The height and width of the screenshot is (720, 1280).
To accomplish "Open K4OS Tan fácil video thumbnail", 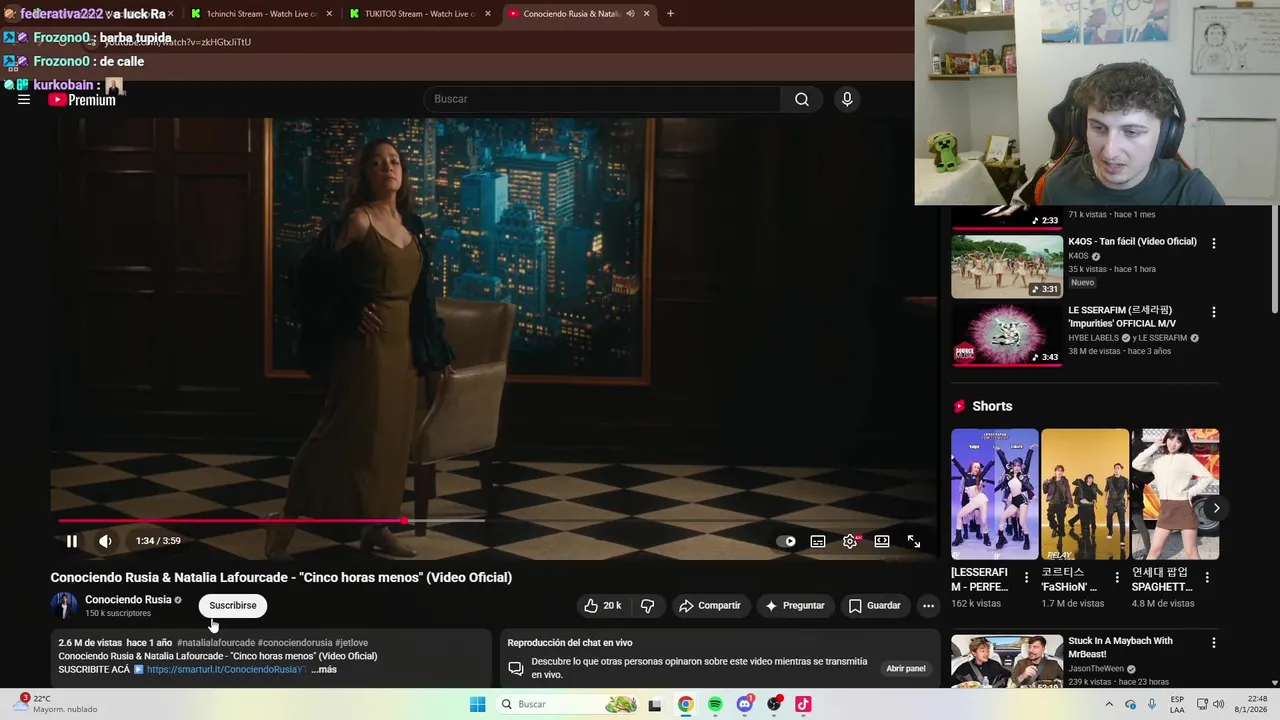I will [x=1007, y=266].
